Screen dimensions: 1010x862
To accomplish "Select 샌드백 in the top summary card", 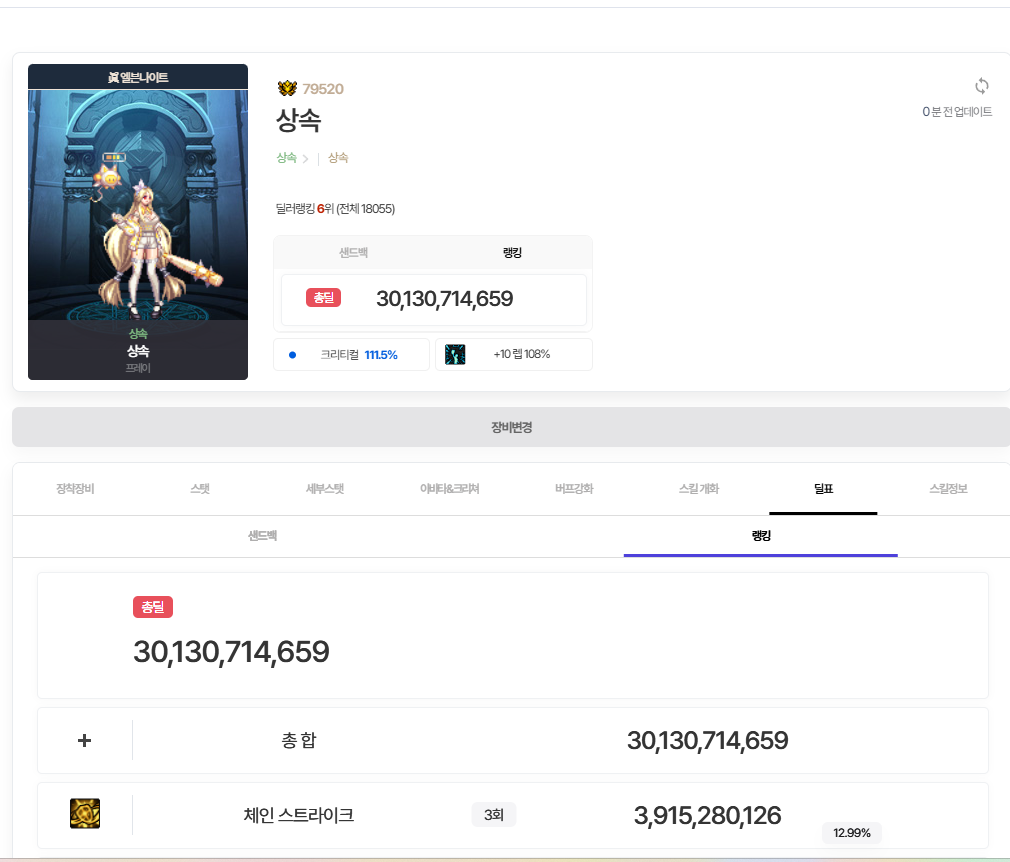I will coord(353,253).
